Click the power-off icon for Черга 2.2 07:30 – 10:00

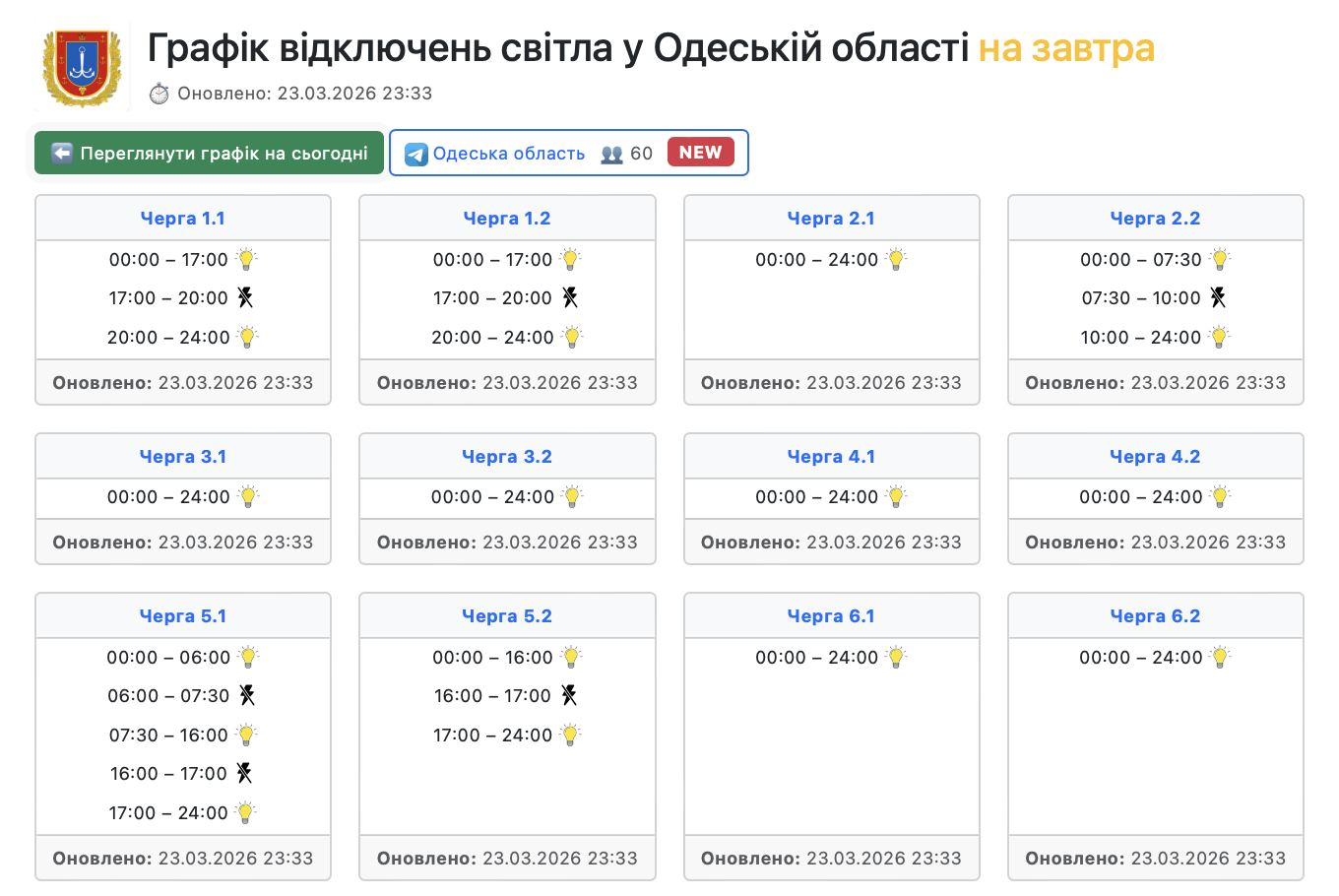coord(1218,297)
